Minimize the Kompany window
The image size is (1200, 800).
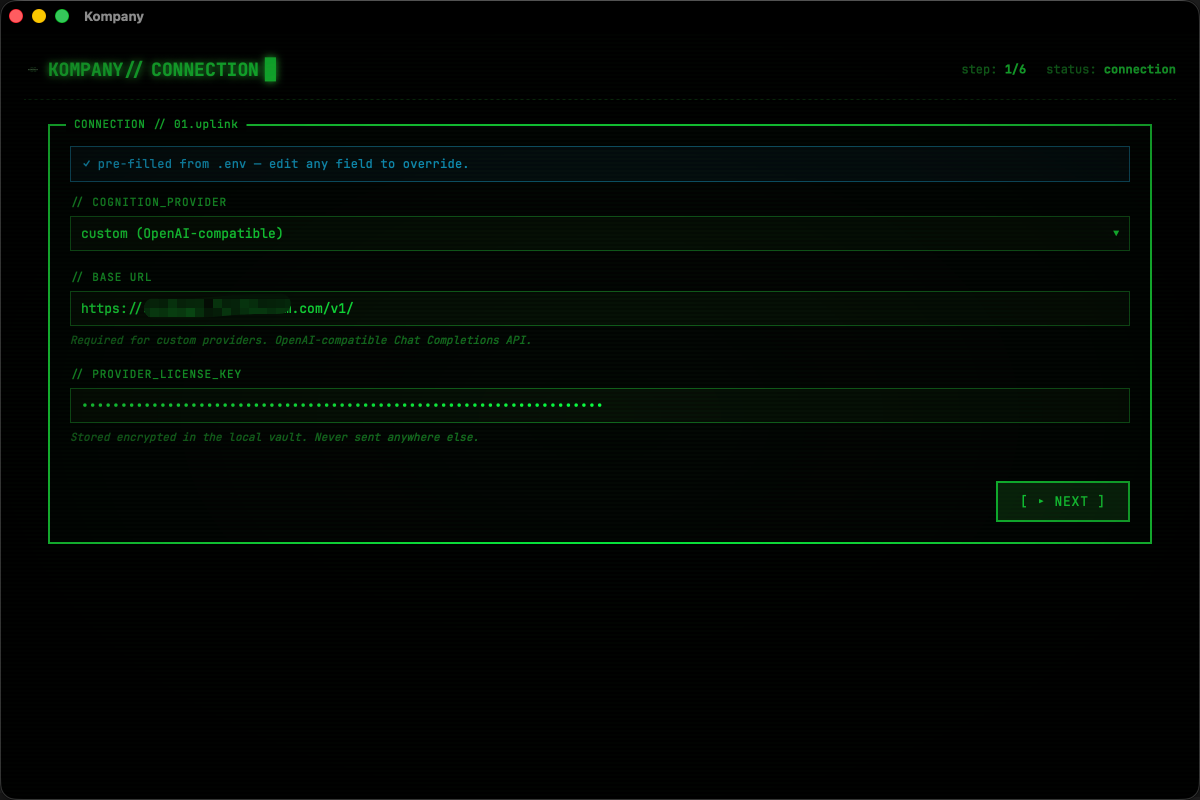pos(39,16)
